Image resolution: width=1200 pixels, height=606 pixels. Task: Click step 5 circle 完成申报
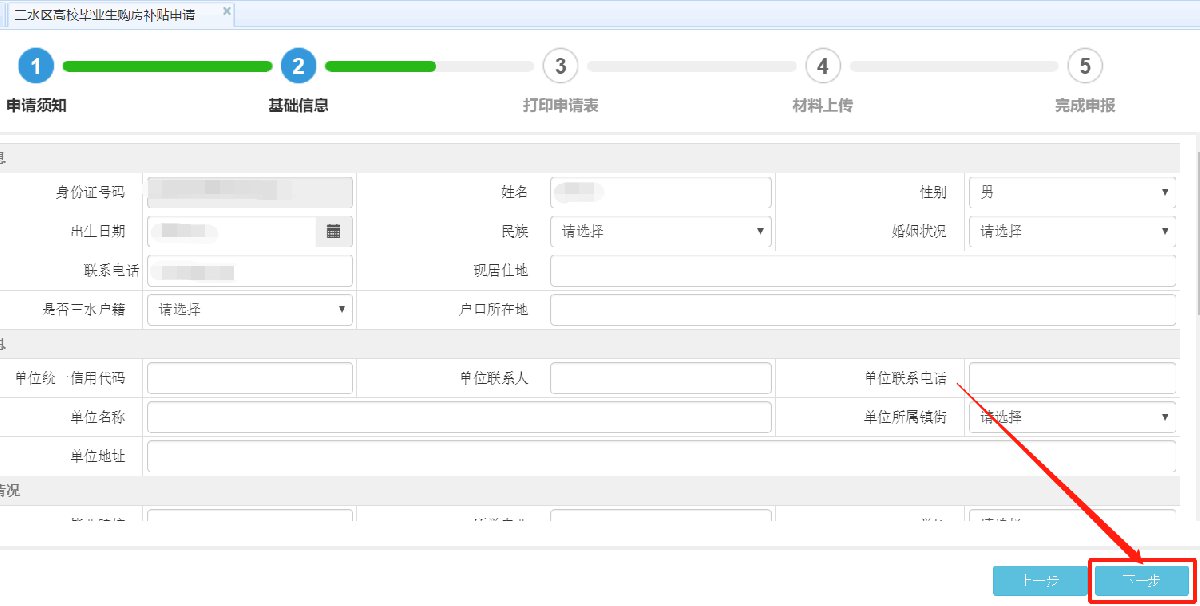tap(1084, 67)
